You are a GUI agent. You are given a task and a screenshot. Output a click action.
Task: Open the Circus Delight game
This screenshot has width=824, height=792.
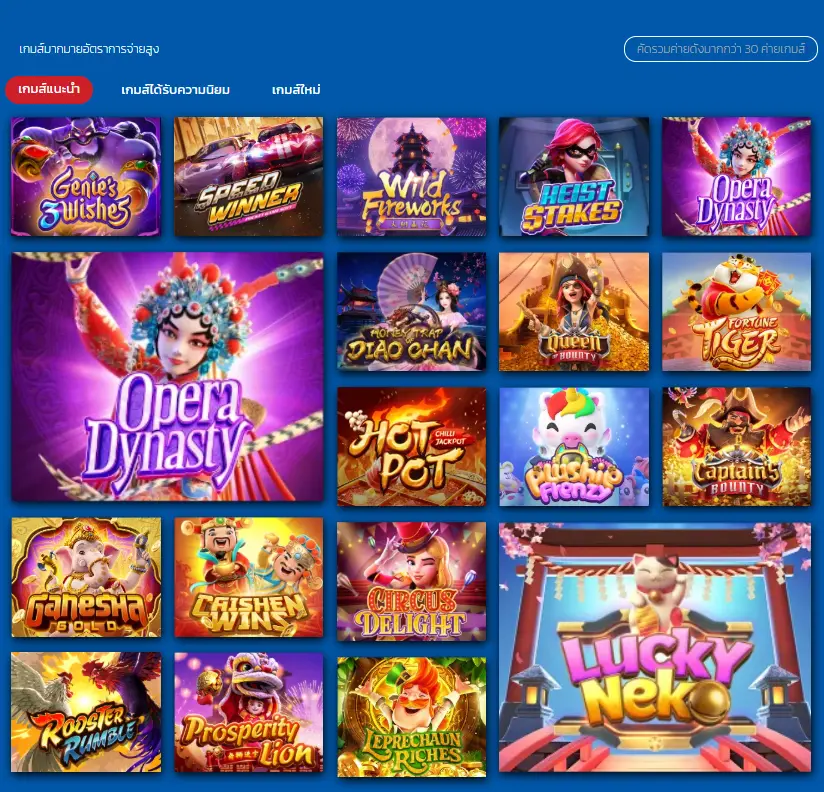tap(411, 582)
